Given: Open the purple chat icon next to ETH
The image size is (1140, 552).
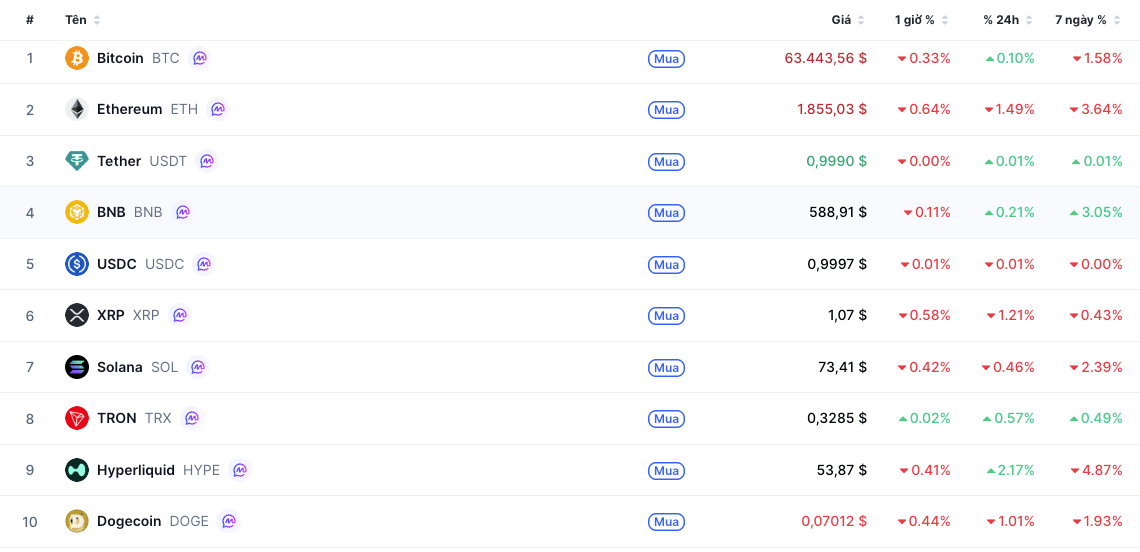Looking at the screenshot, I should (x=217, y=109).
